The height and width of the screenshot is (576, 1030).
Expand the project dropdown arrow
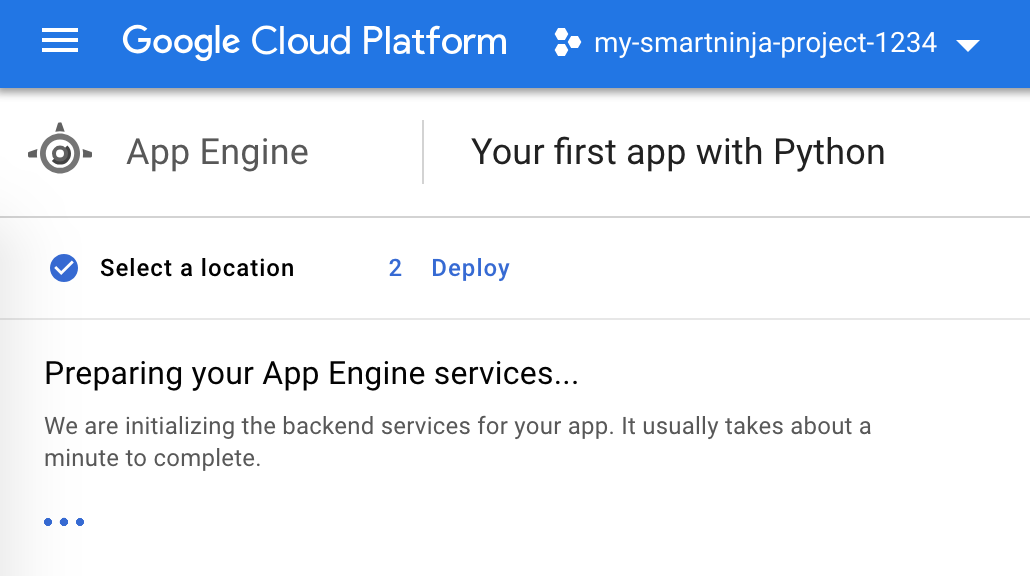click(x=968, y=45)
